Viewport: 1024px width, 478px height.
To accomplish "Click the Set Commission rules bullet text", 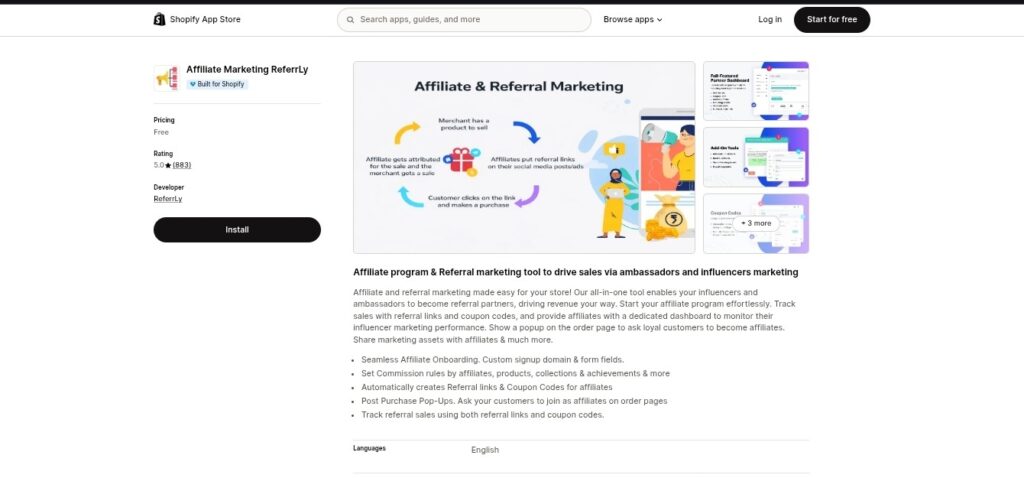I will point(515,374).
